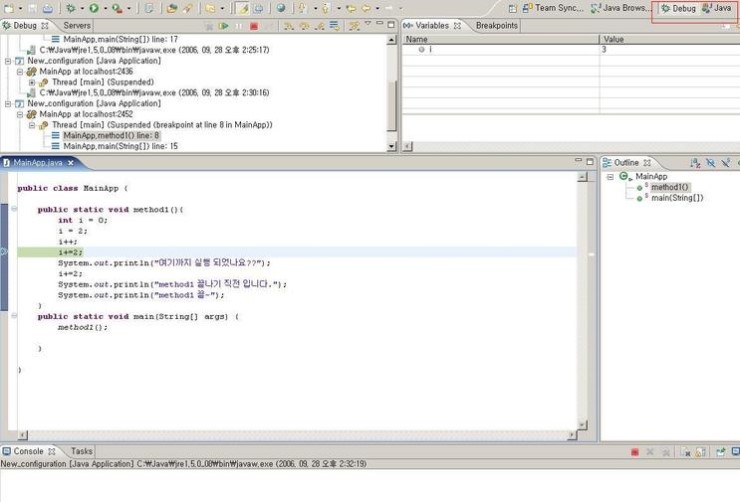Click the editor horizontal scrollbar left arrow
Screen dimensions: 740x502
22,435
